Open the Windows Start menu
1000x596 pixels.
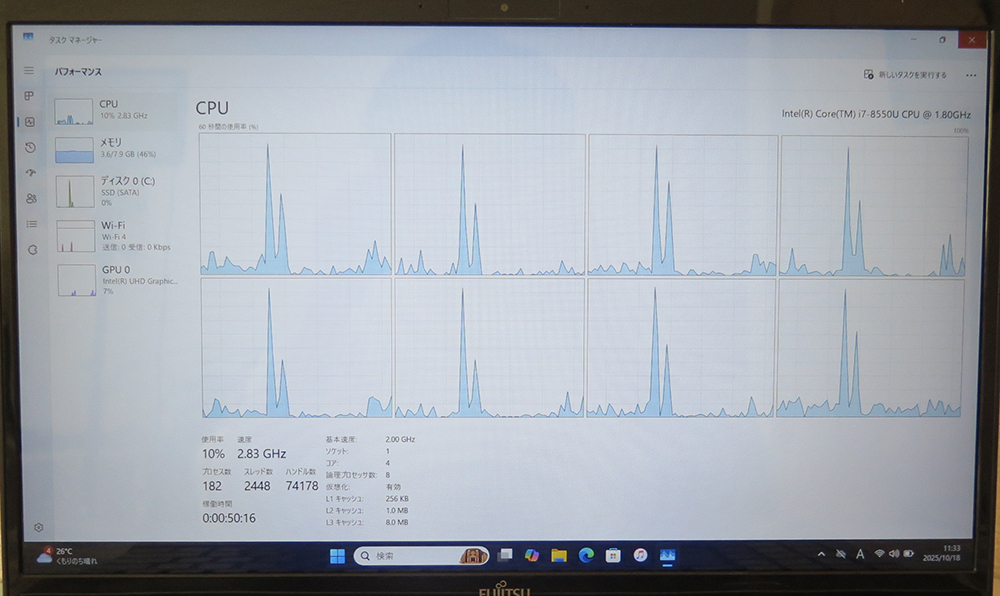click(x=337, y=556)
